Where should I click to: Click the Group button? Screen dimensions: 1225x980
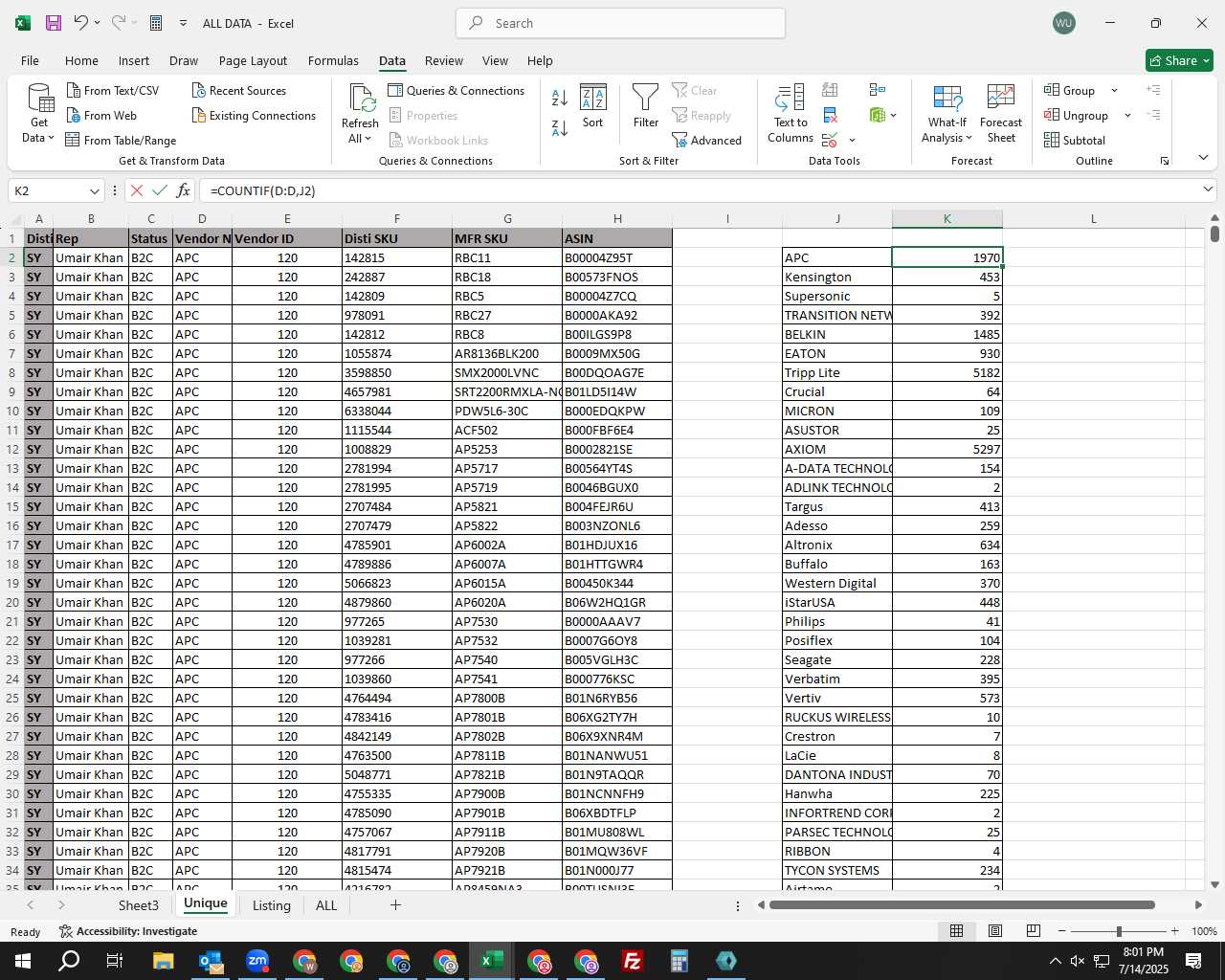point(1070,90)
